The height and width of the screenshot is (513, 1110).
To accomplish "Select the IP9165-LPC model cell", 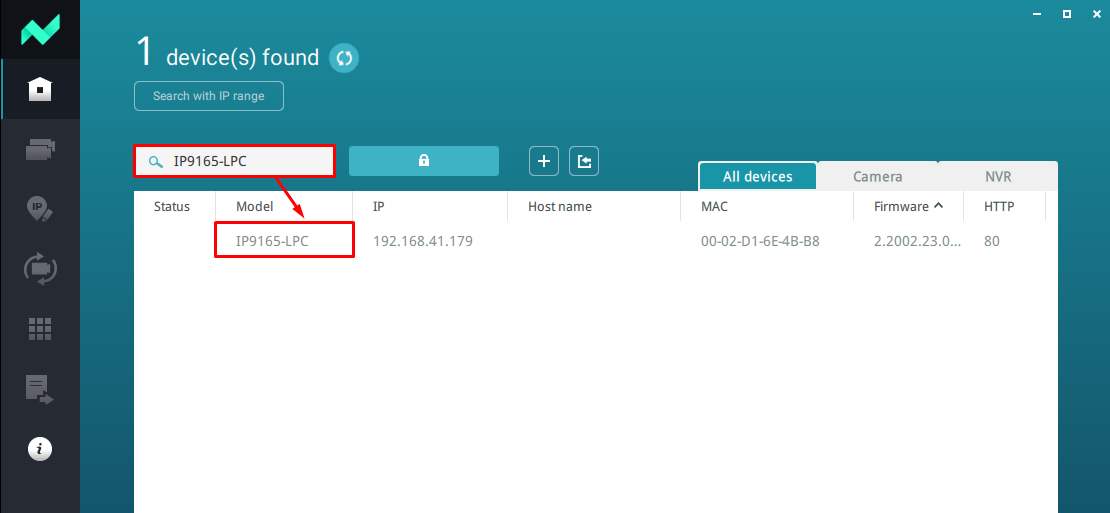I will (282, 241).
